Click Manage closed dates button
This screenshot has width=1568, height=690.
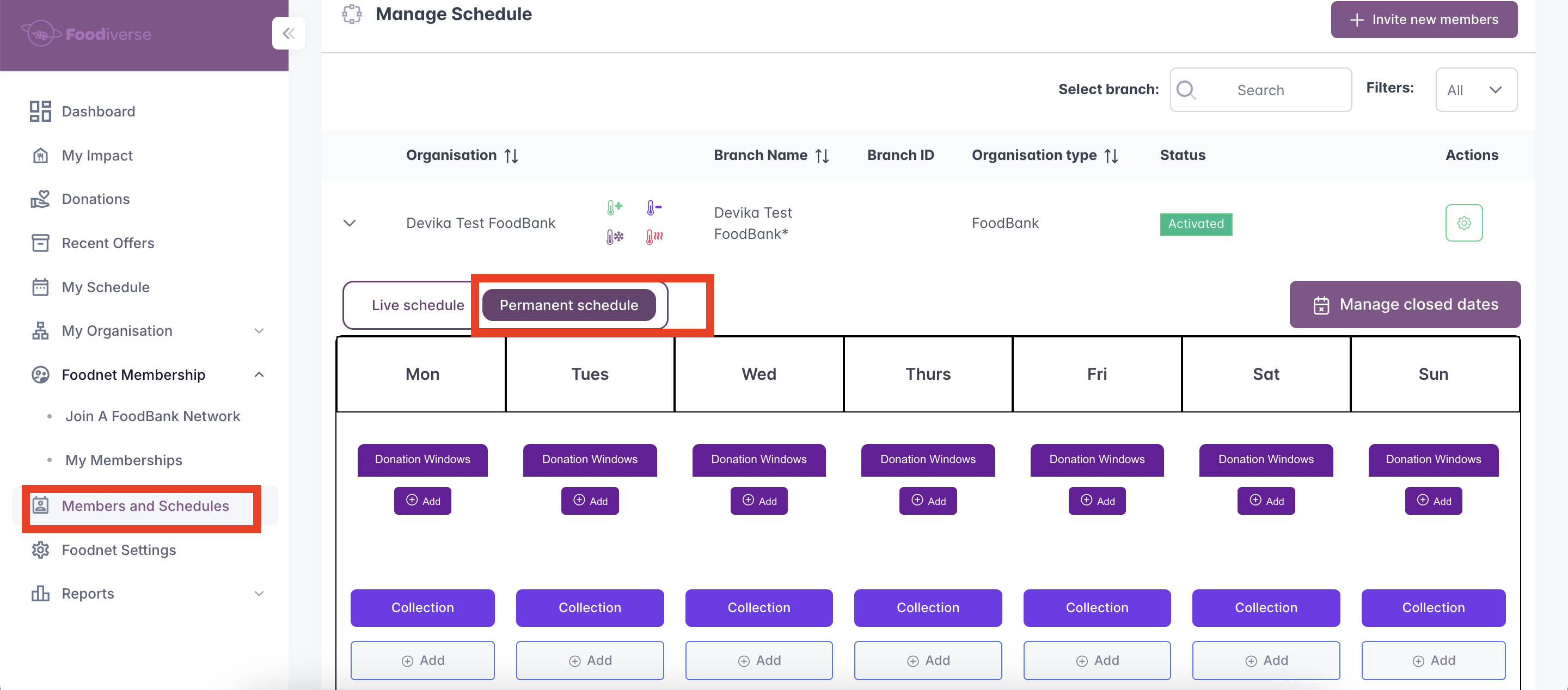pyautogui.click(x=1404, y=304)
